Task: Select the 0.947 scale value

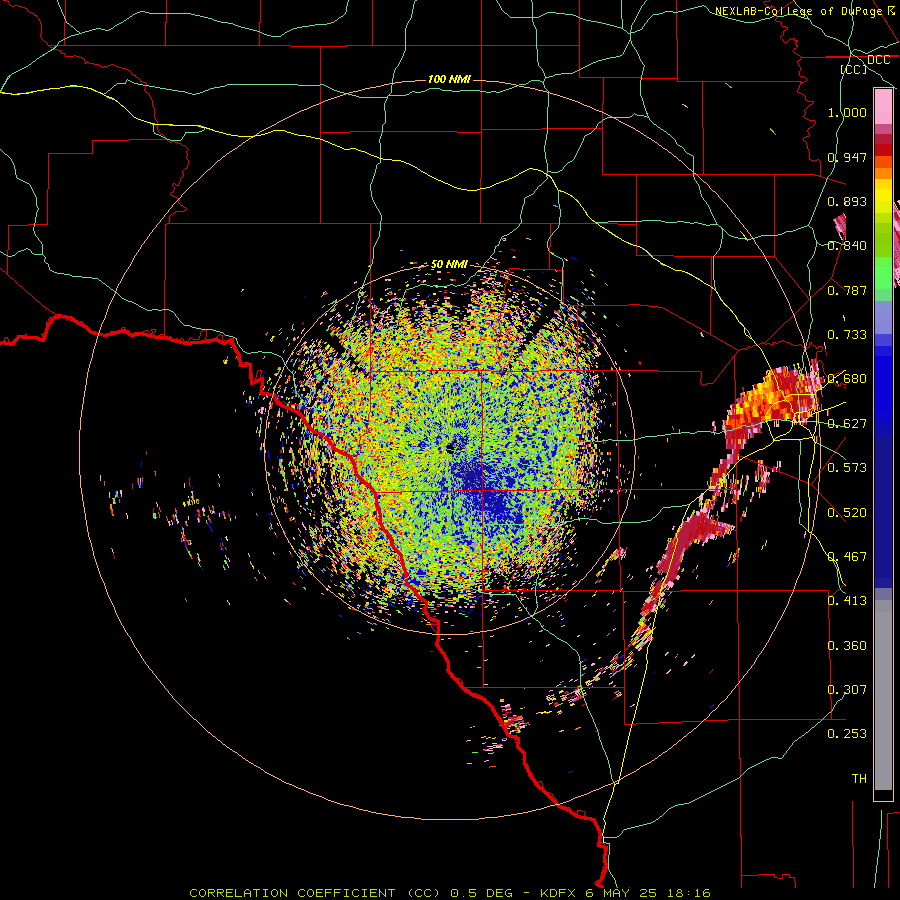Action: pos(847,157)
